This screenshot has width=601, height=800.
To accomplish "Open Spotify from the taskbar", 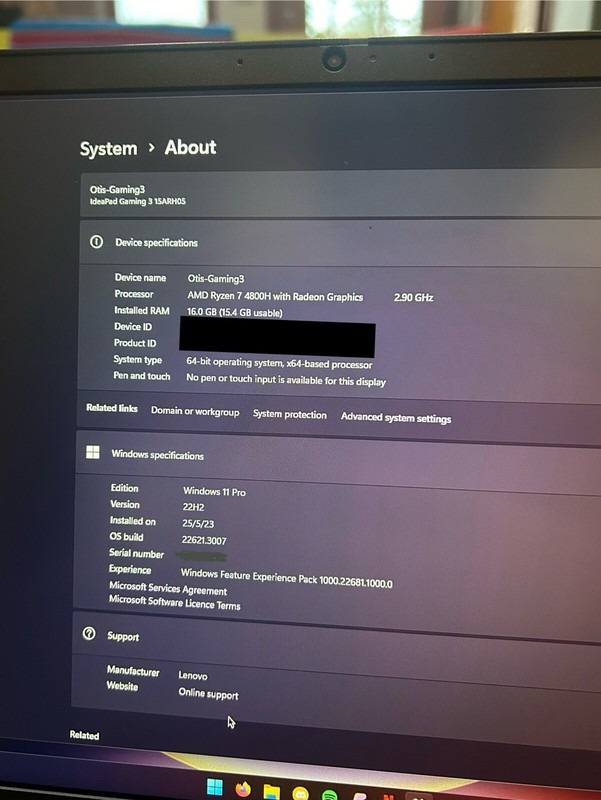I will point(330,795).
